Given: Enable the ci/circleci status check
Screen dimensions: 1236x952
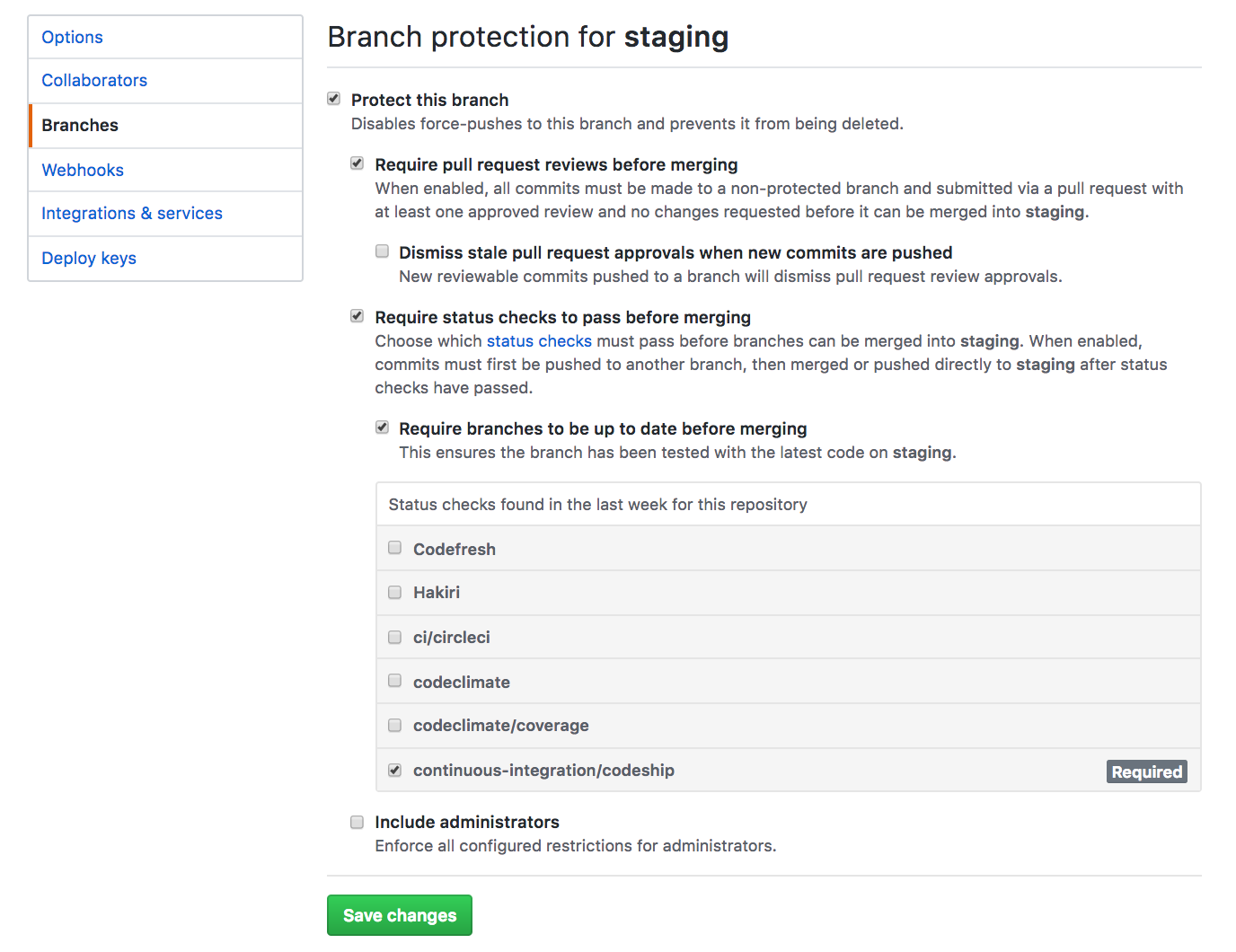Looking at the screenshot, I should pos(394,637).
